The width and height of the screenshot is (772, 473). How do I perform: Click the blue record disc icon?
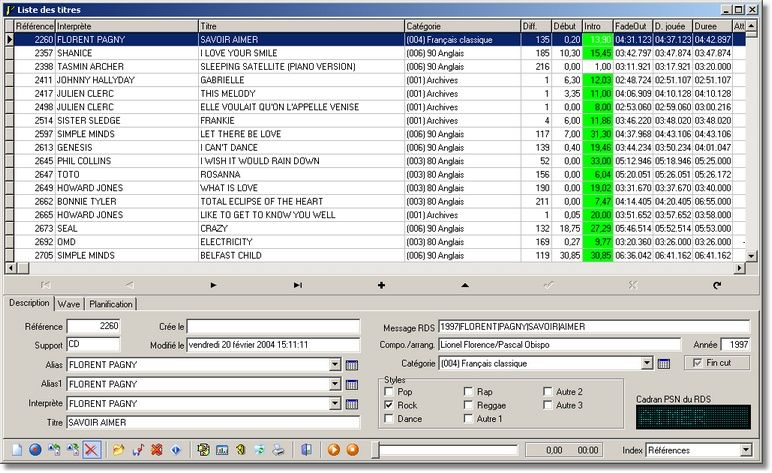point(35,450)
